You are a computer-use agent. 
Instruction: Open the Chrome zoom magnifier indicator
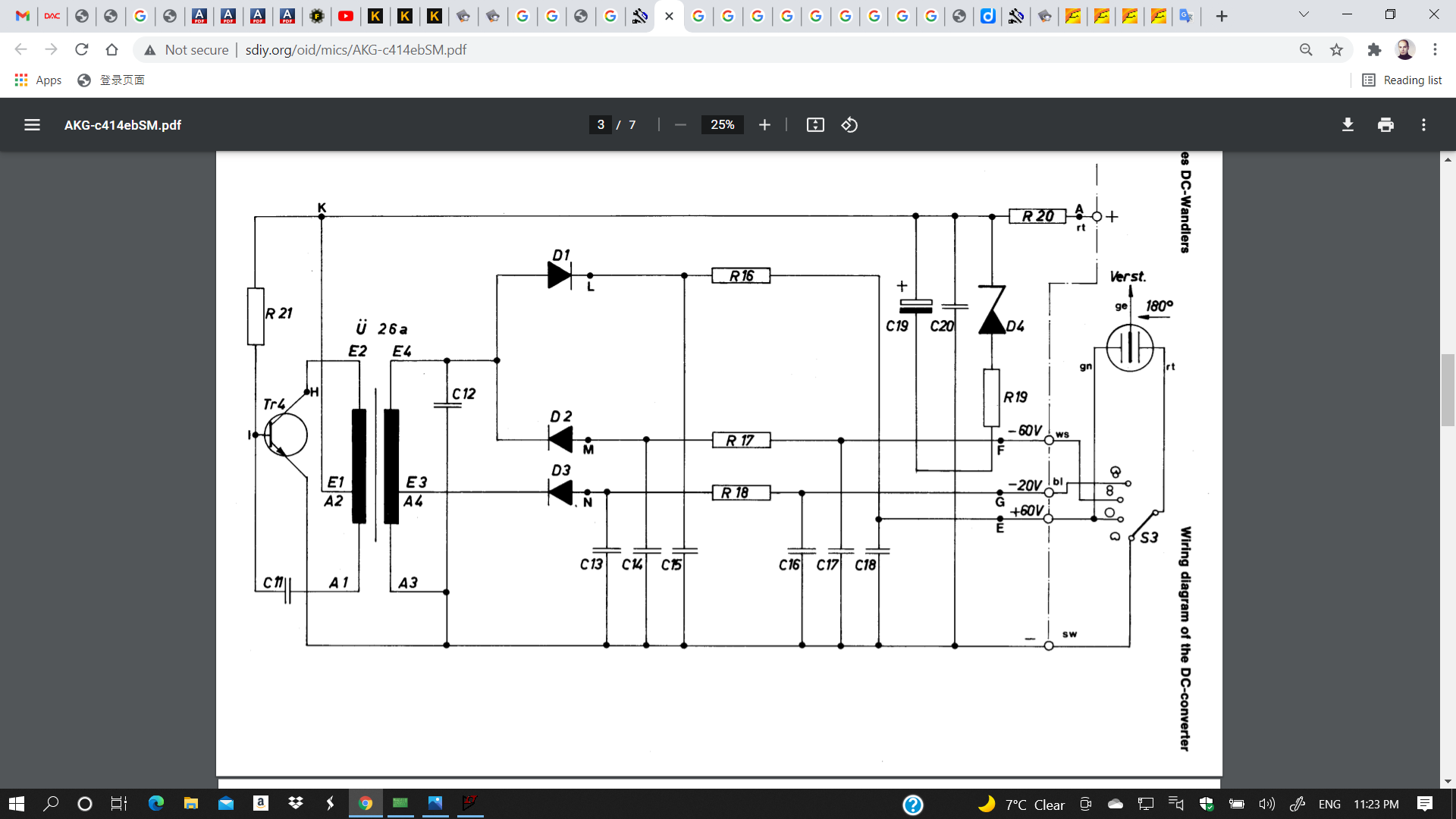(1306, 49)
